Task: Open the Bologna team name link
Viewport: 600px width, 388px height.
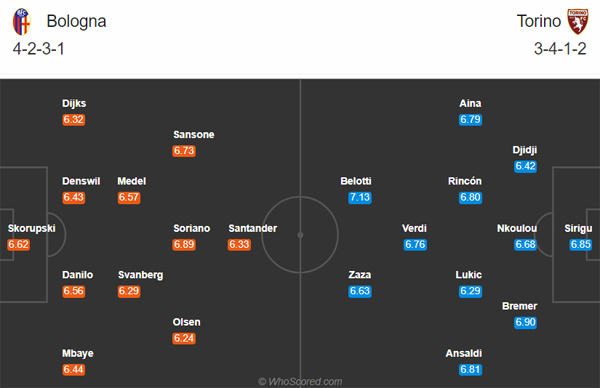Action: tap(76, 21)
